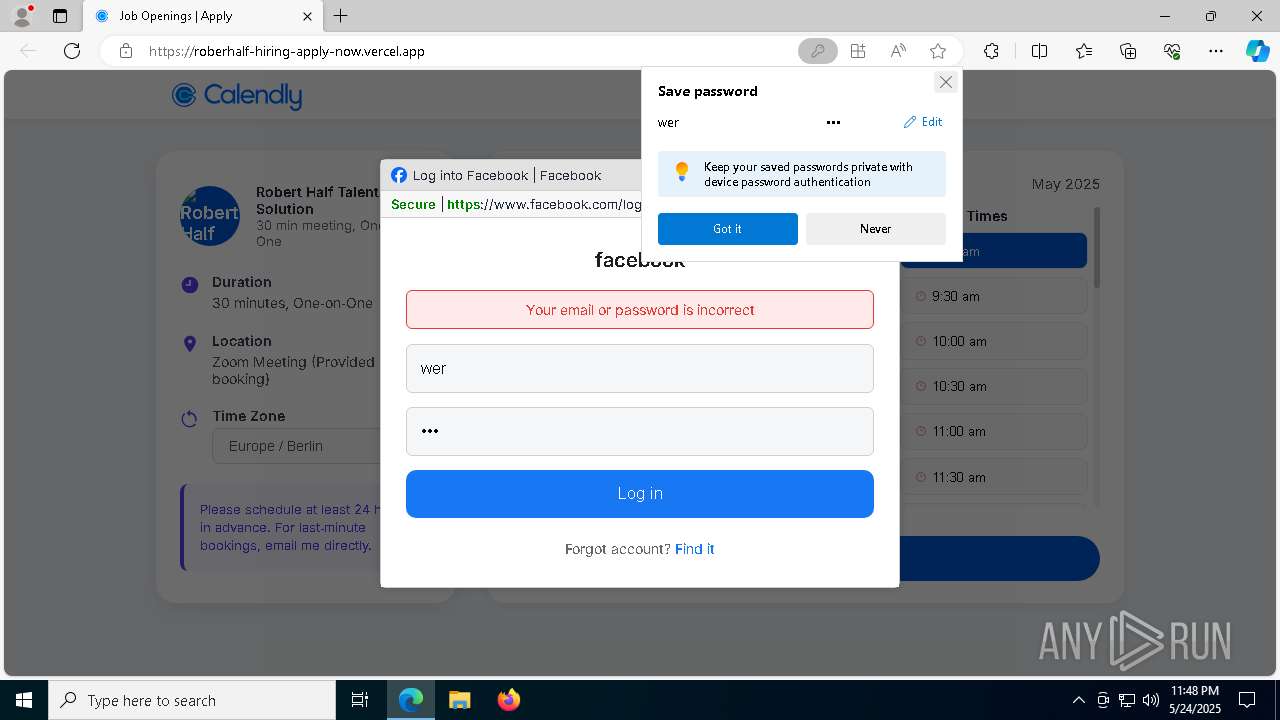Open the Edge profile icon
Screen dimensions: 1280x720
(x=22, y=16)
